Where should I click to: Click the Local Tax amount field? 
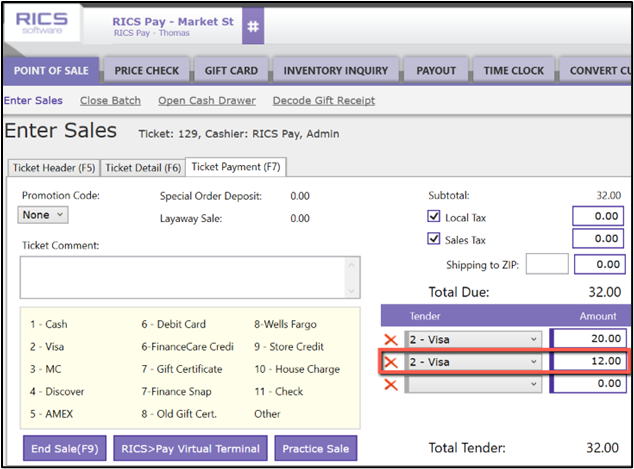click(x=598, y=216)
